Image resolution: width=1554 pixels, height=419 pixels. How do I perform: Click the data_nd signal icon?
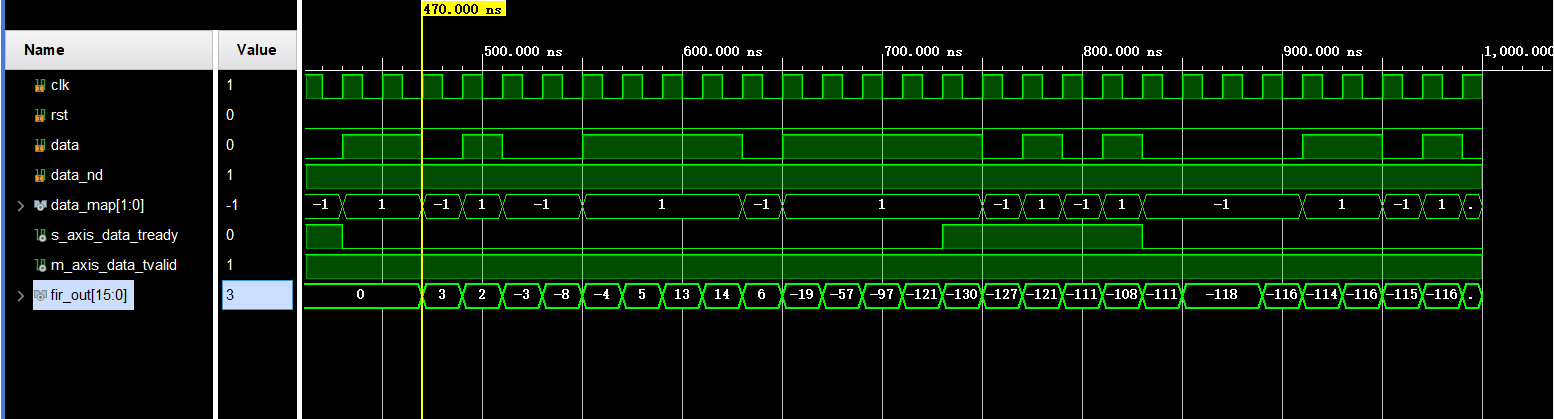pyautogui.click(x=40, y=176)
